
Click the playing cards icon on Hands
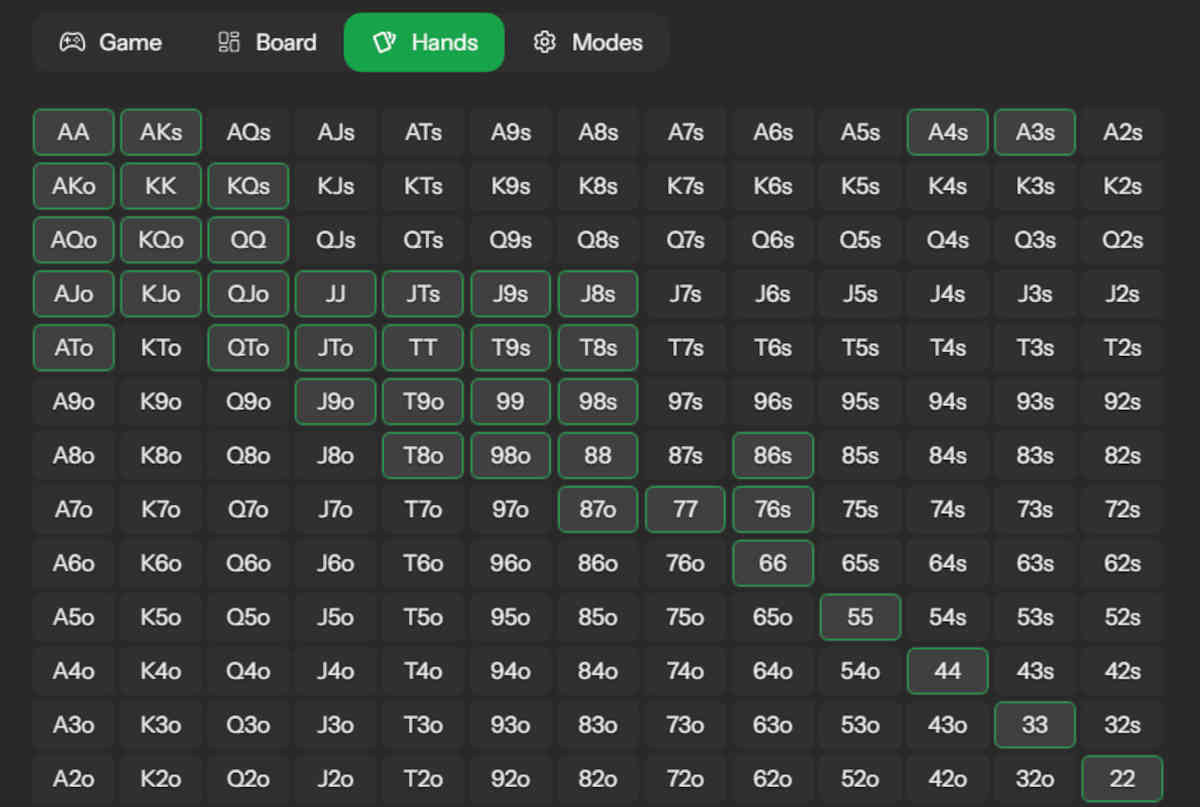pos(386,42)
